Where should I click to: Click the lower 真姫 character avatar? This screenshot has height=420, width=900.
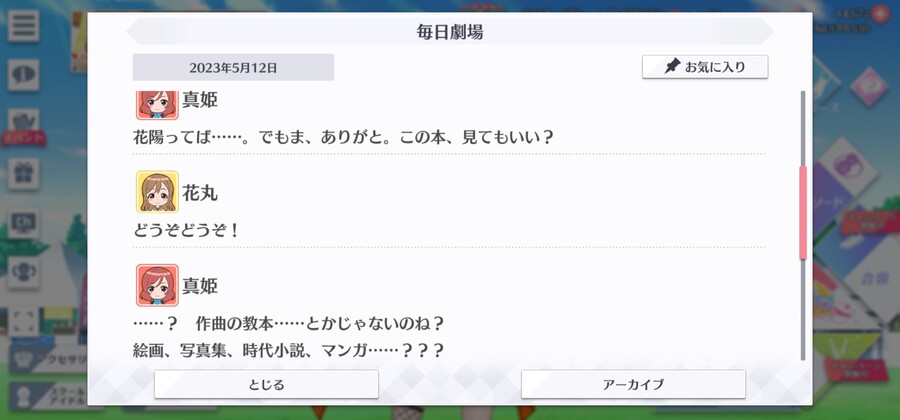(x=157, y=285)
